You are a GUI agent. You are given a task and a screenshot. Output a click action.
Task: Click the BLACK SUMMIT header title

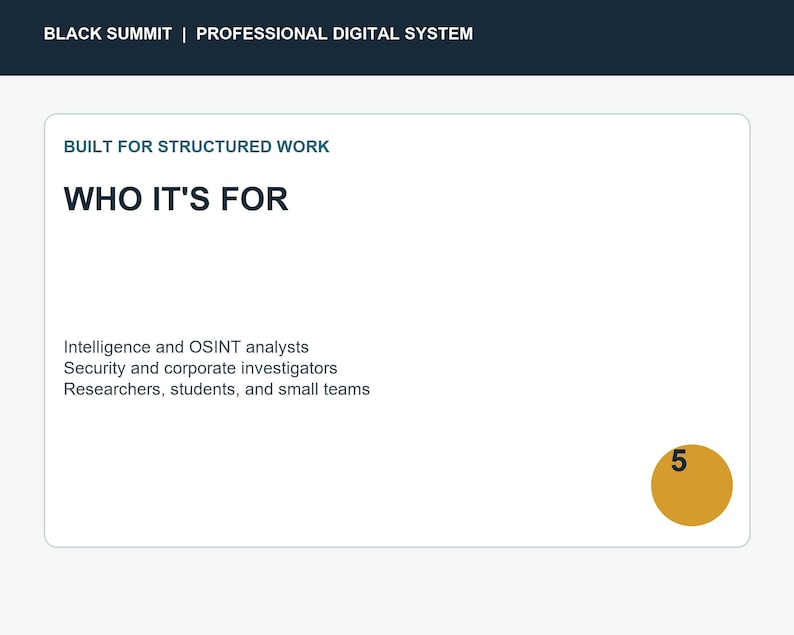[x=107, y=34]
